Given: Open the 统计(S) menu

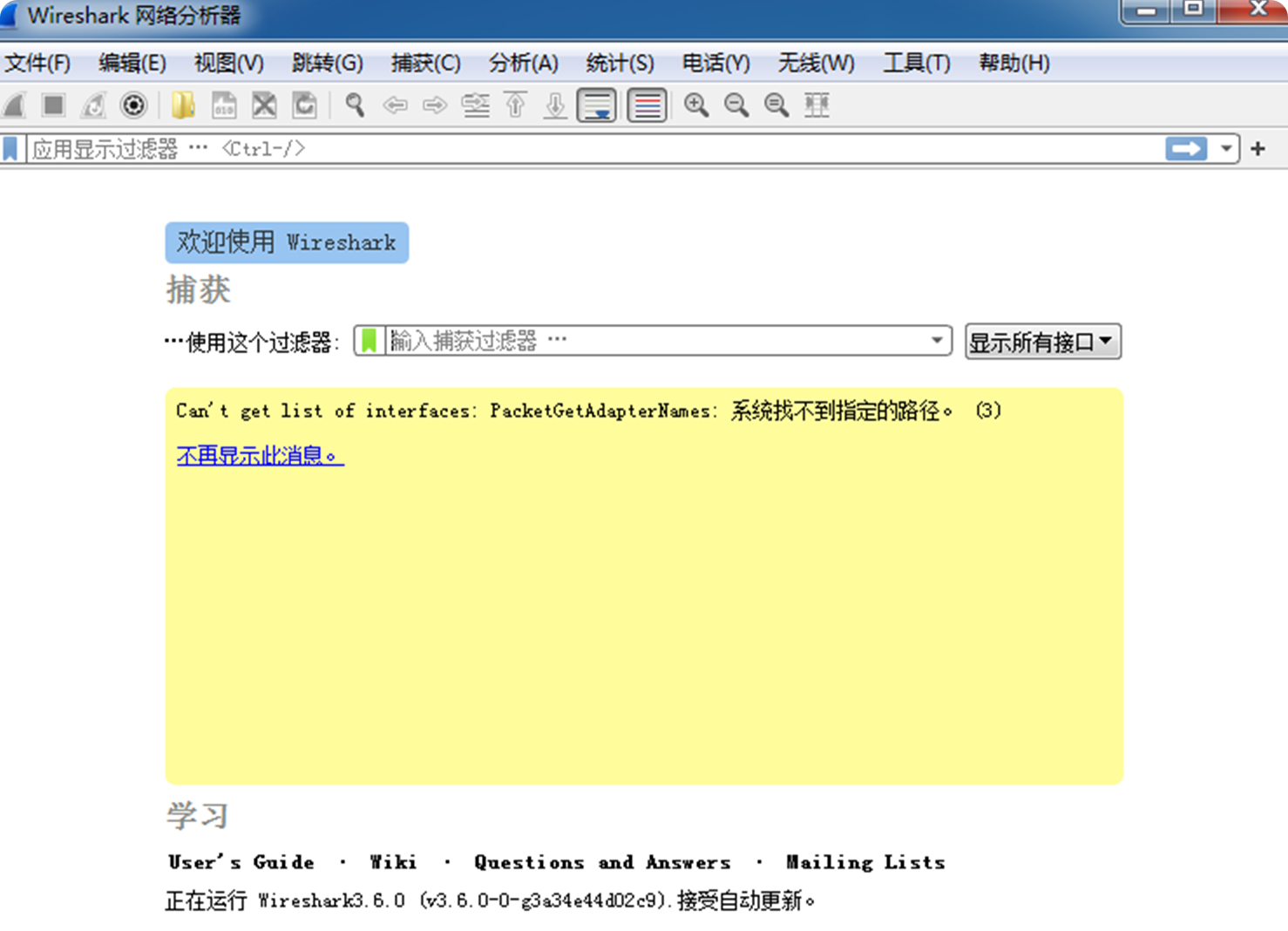Looking at the screenshot, I should [620, 63].
